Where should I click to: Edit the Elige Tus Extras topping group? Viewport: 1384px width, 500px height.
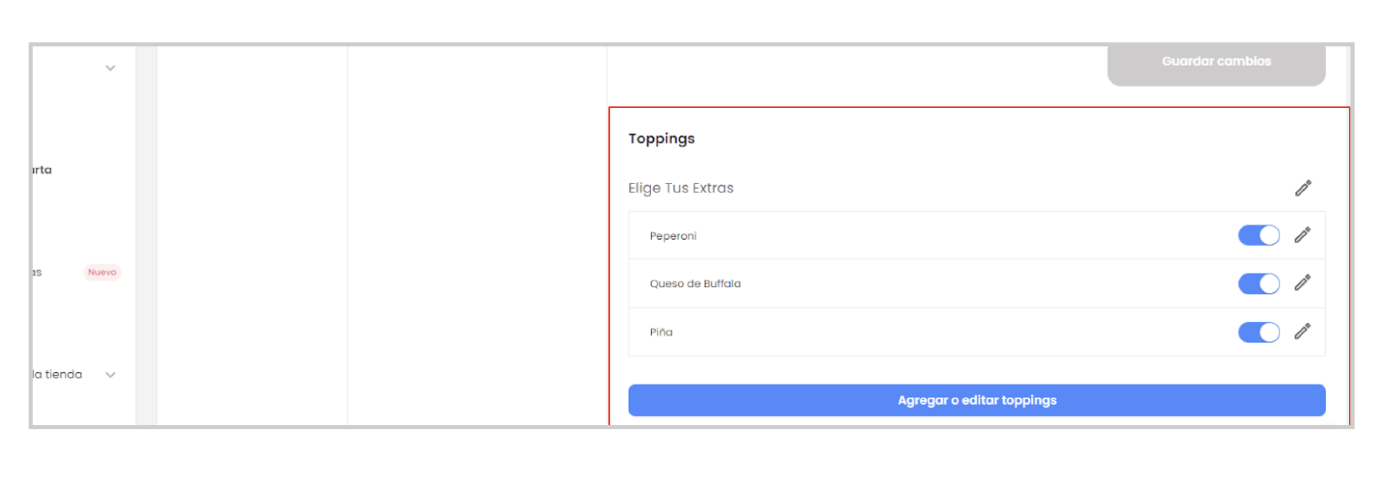pyautogui.click(x=1303, y=188)
